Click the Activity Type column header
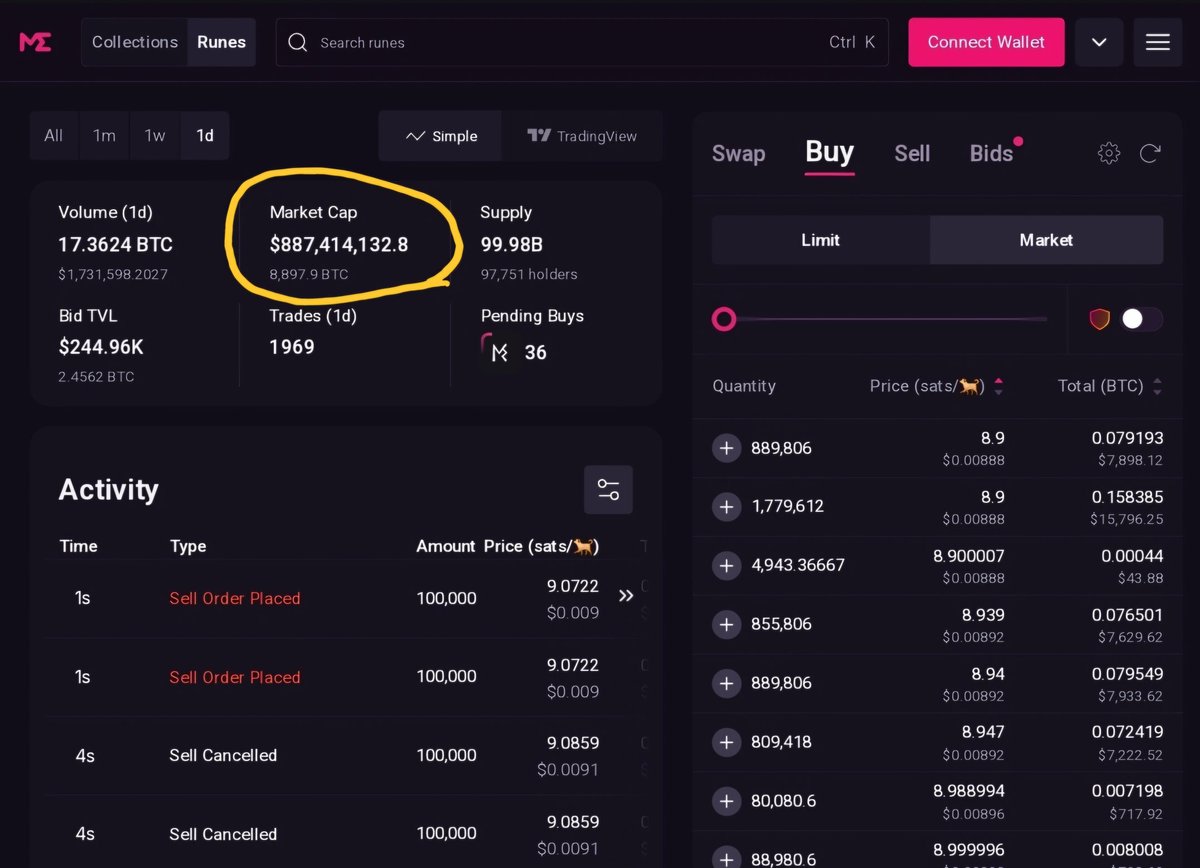This screenshot has width=1200, height=868. (x=188, y=546)
